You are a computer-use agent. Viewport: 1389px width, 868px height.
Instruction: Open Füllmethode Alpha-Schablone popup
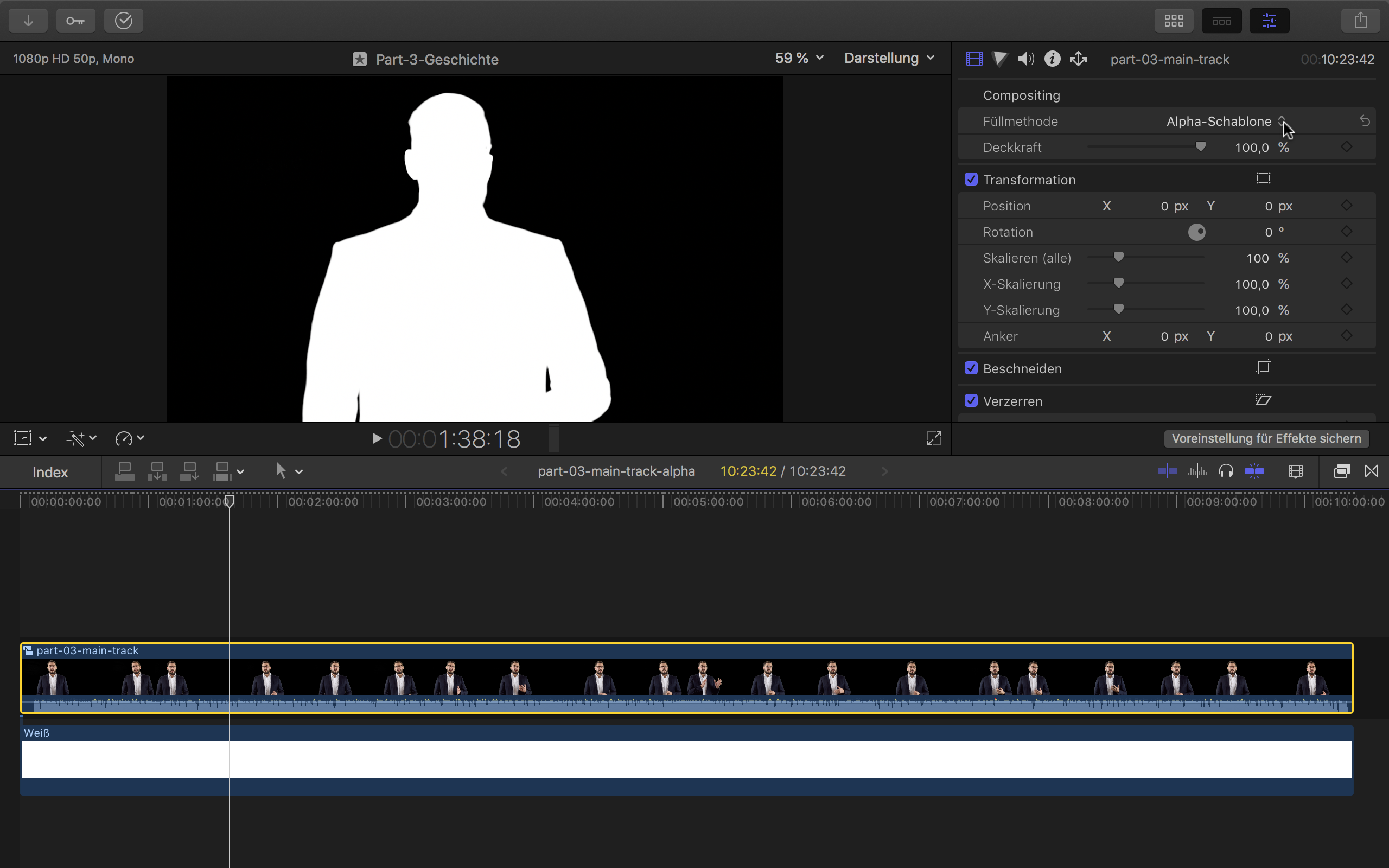(1226, 121)
